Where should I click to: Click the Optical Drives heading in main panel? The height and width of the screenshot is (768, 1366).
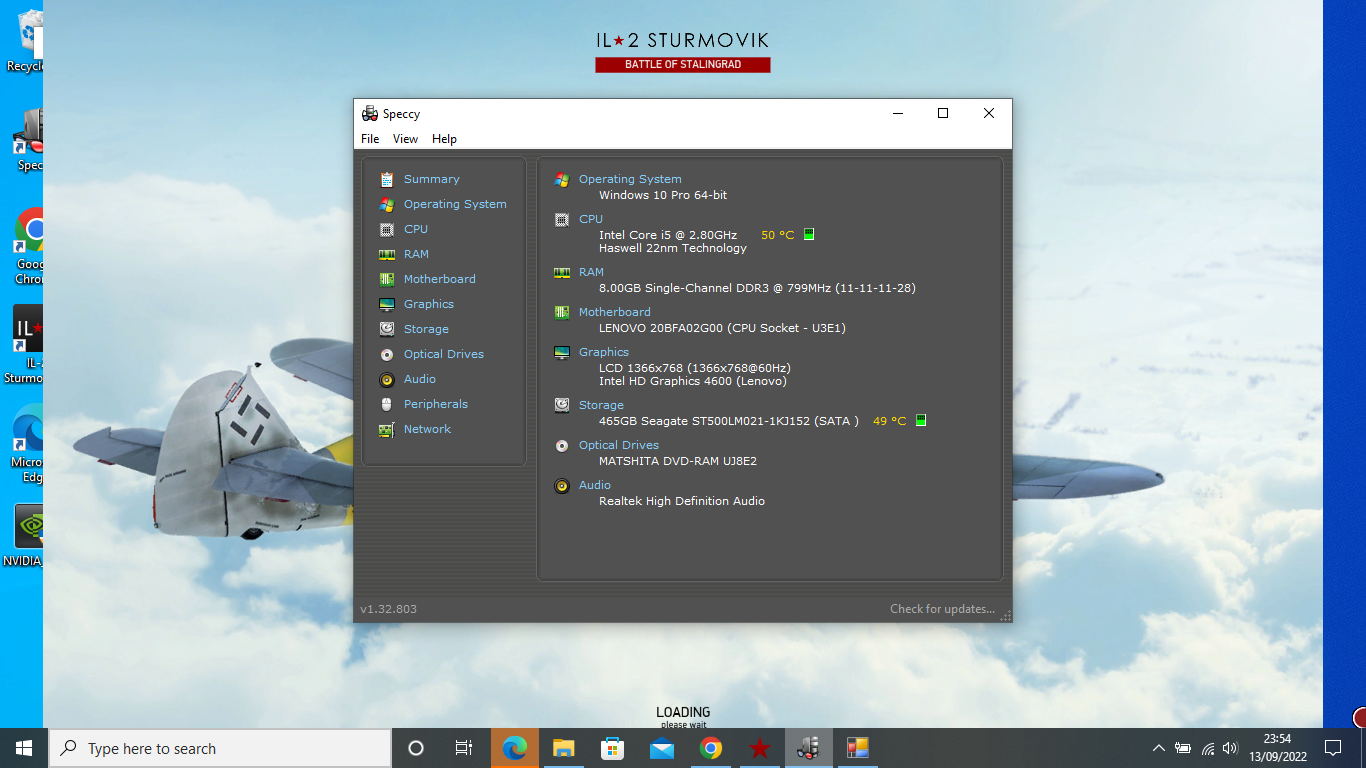tap(618, 445)
